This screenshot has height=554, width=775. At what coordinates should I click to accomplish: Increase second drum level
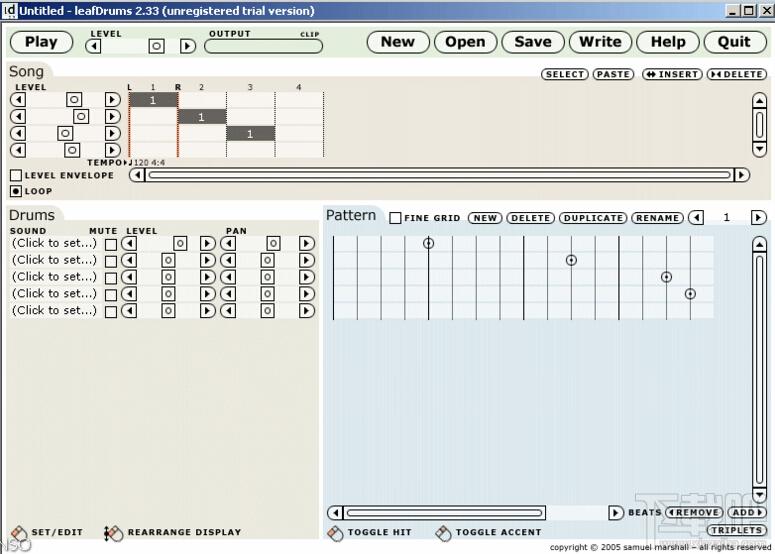tap(208, 260)
